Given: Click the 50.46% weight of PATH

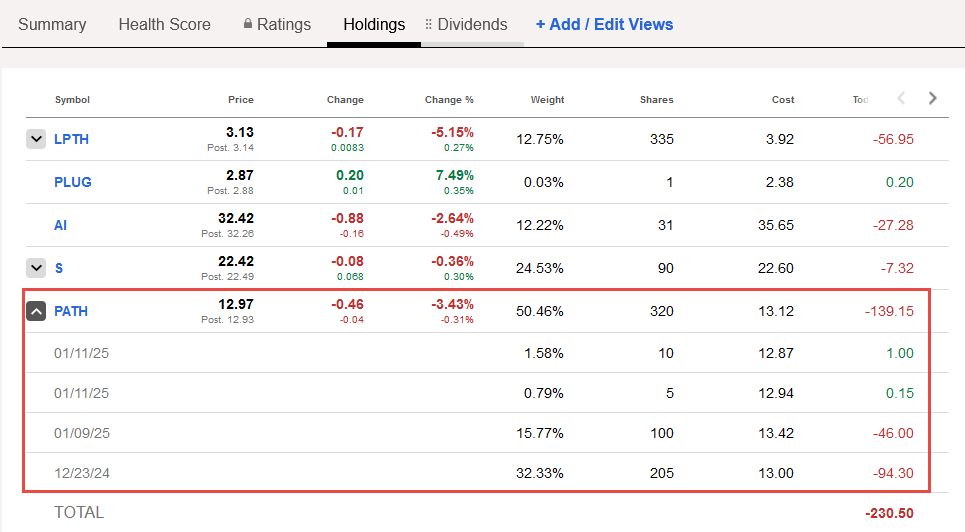Looking at the screenshot, I should click(x=540, y=312).
